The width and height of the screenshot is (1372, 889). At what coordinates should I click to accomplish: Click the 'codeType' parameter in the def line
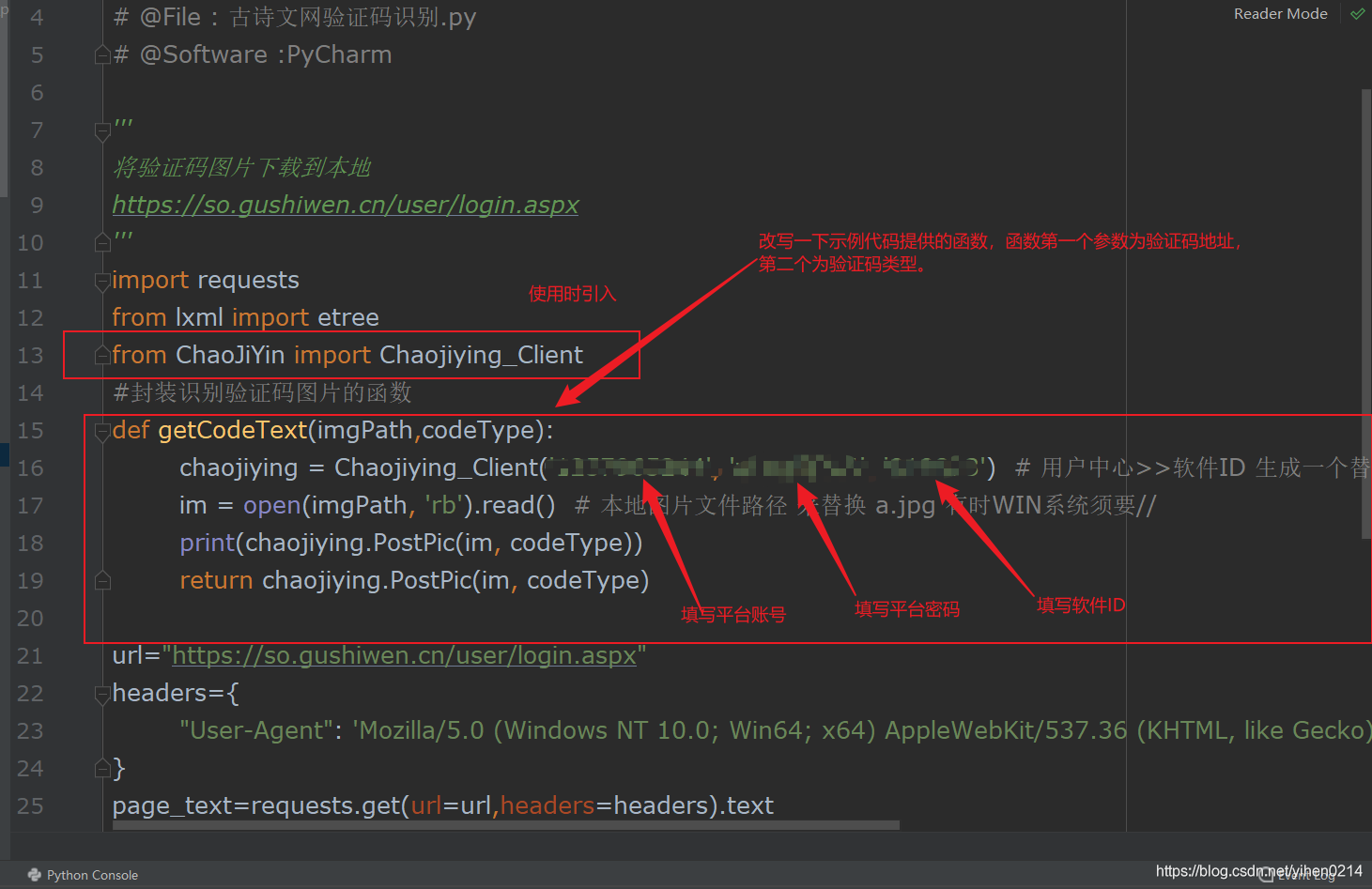[478, 430]
